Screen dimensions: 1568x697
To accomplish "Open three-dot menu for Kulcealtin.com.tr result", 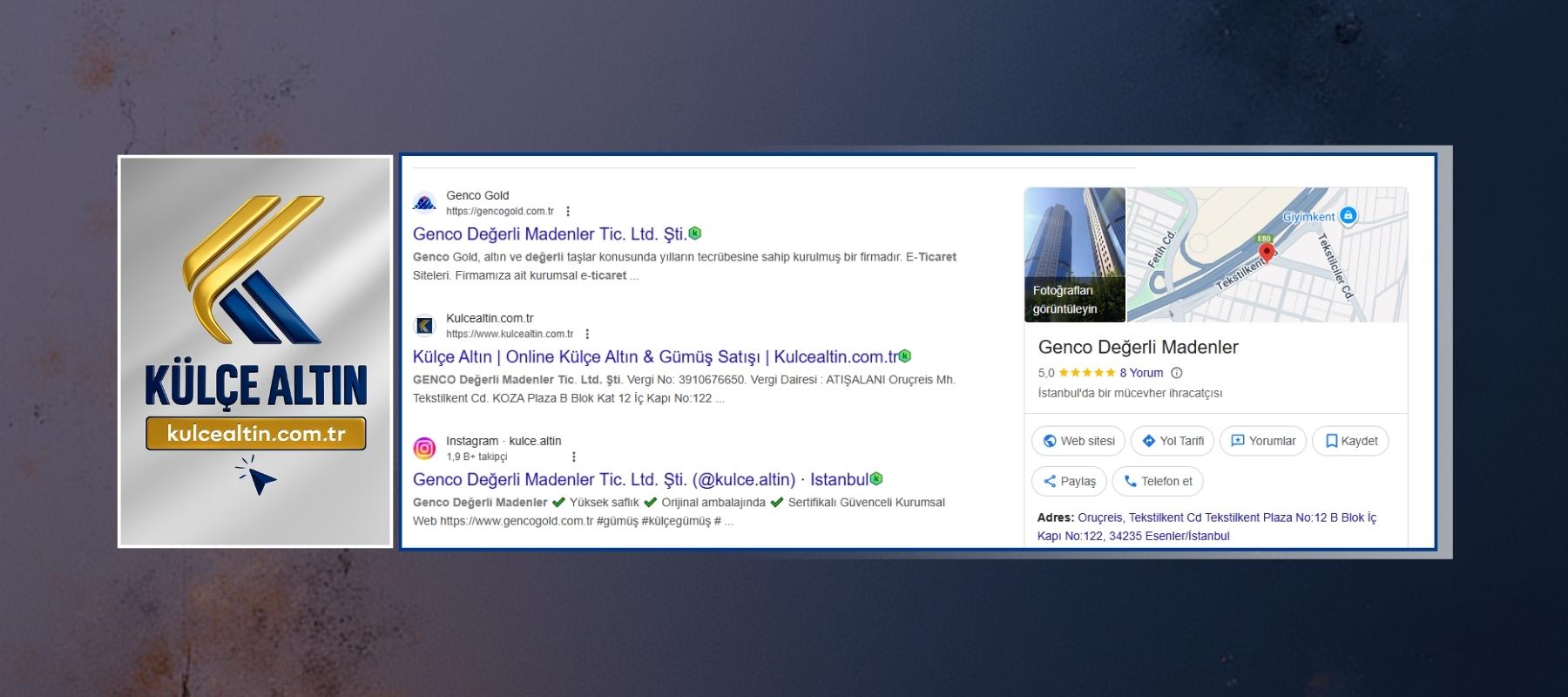I will (587, 334).
